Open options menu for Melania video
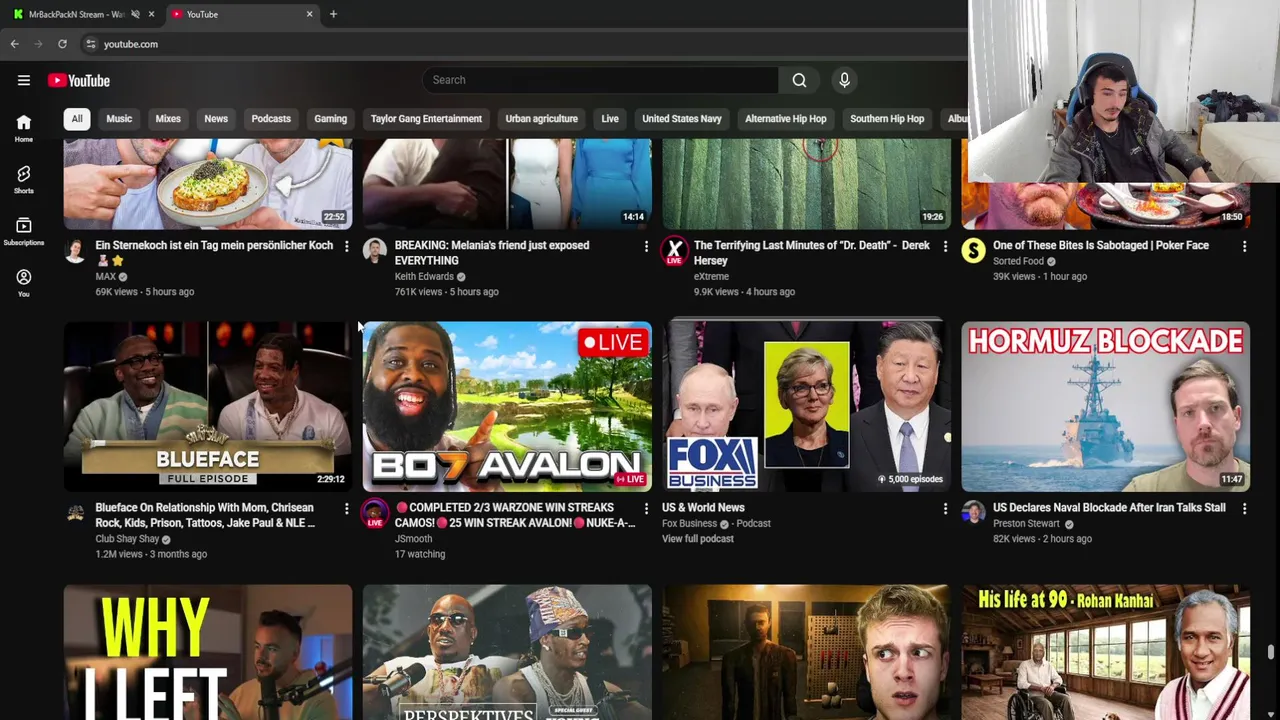1280x720 pixels. click(x=645, y=246)
